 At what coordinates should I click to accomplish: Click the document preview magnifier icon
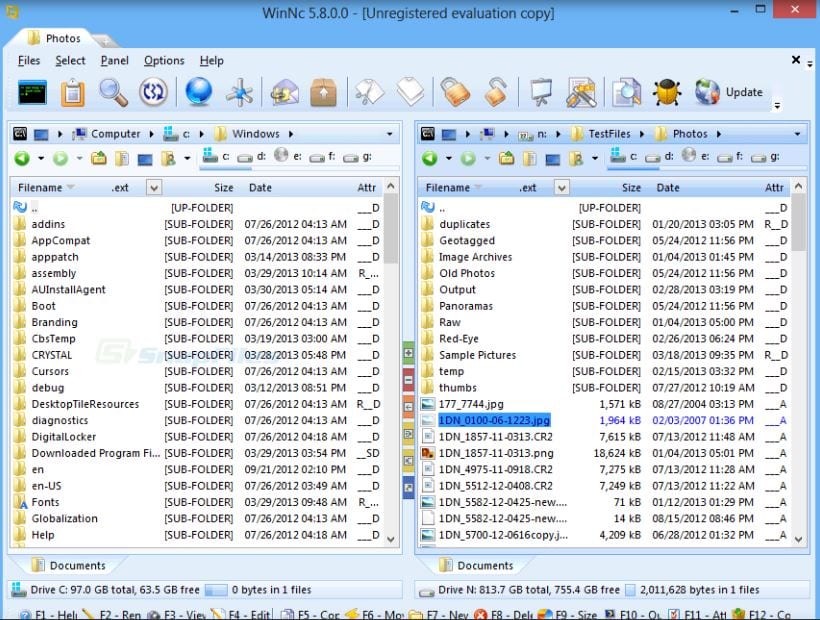(627, 93)
